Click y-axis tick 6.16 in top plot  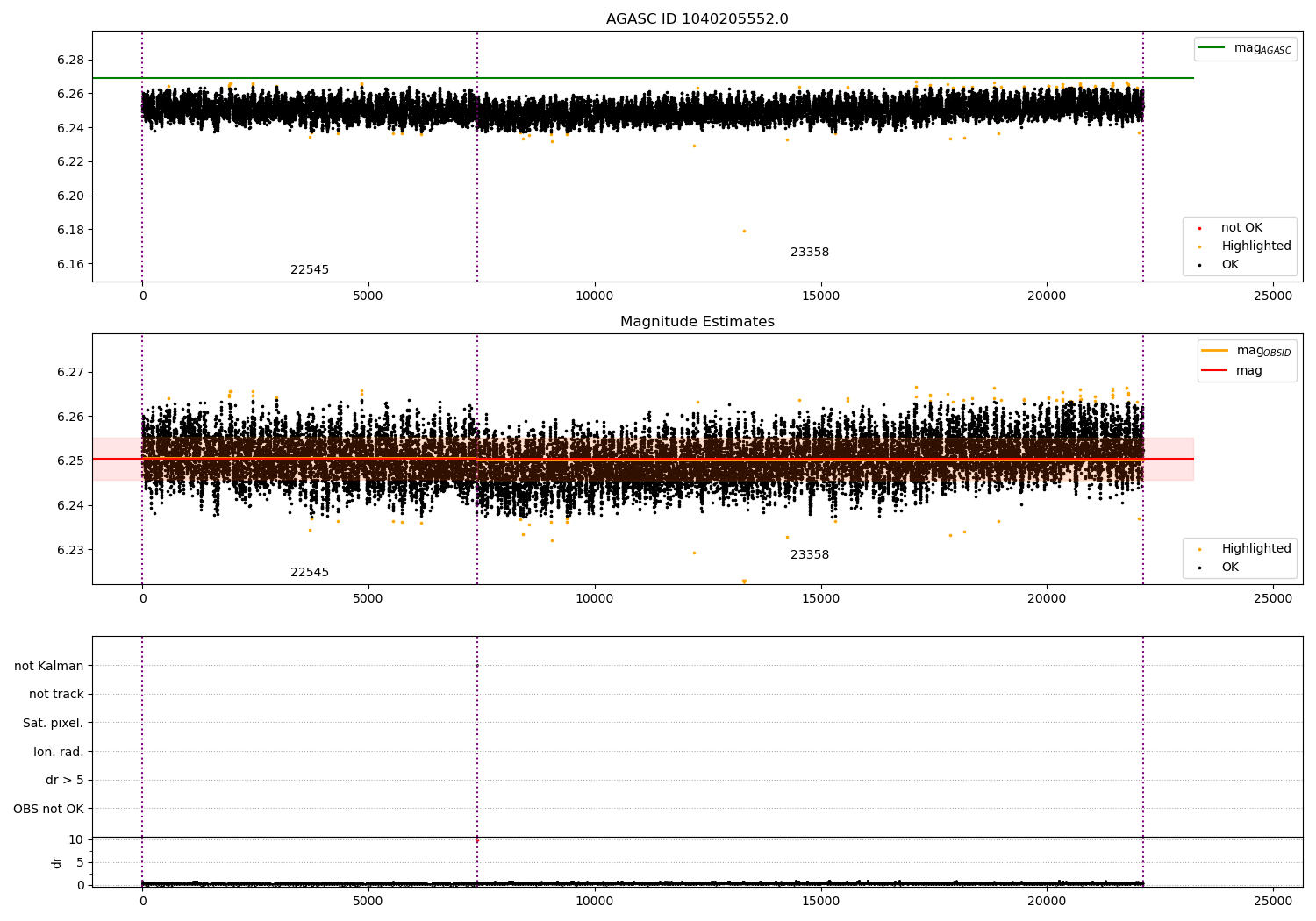(x=71, y=265)
